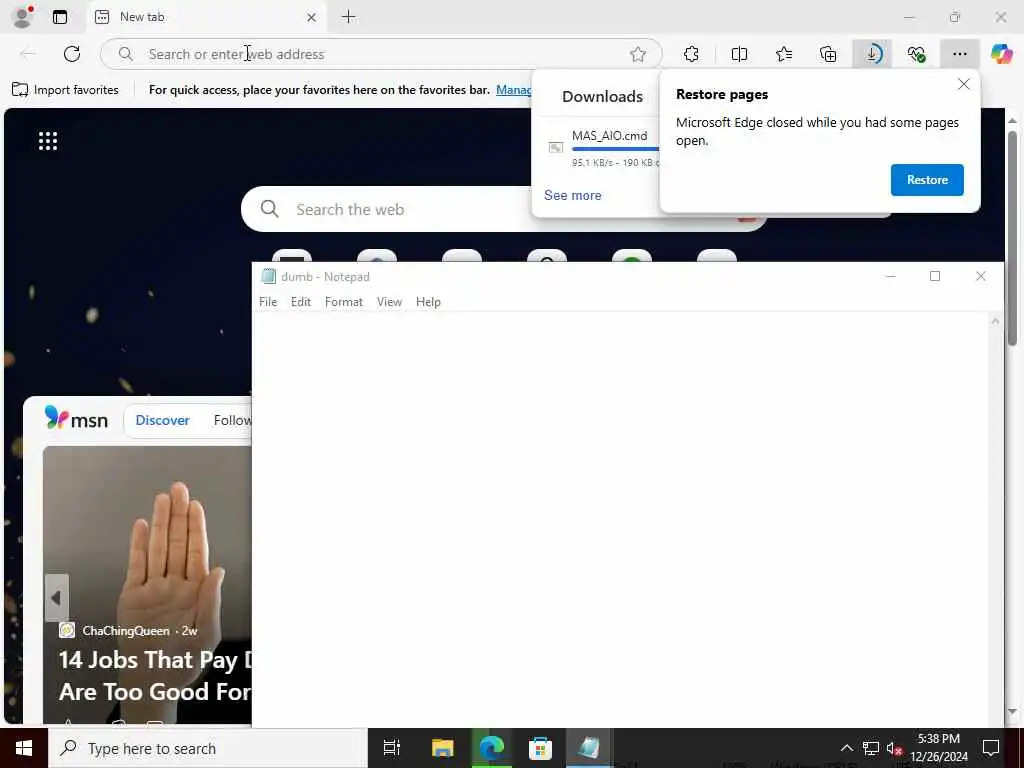Click Import favorites on favorites bar
This screenshot has width=1024, height=768.
pyautogui.click(x=65, y=90)
